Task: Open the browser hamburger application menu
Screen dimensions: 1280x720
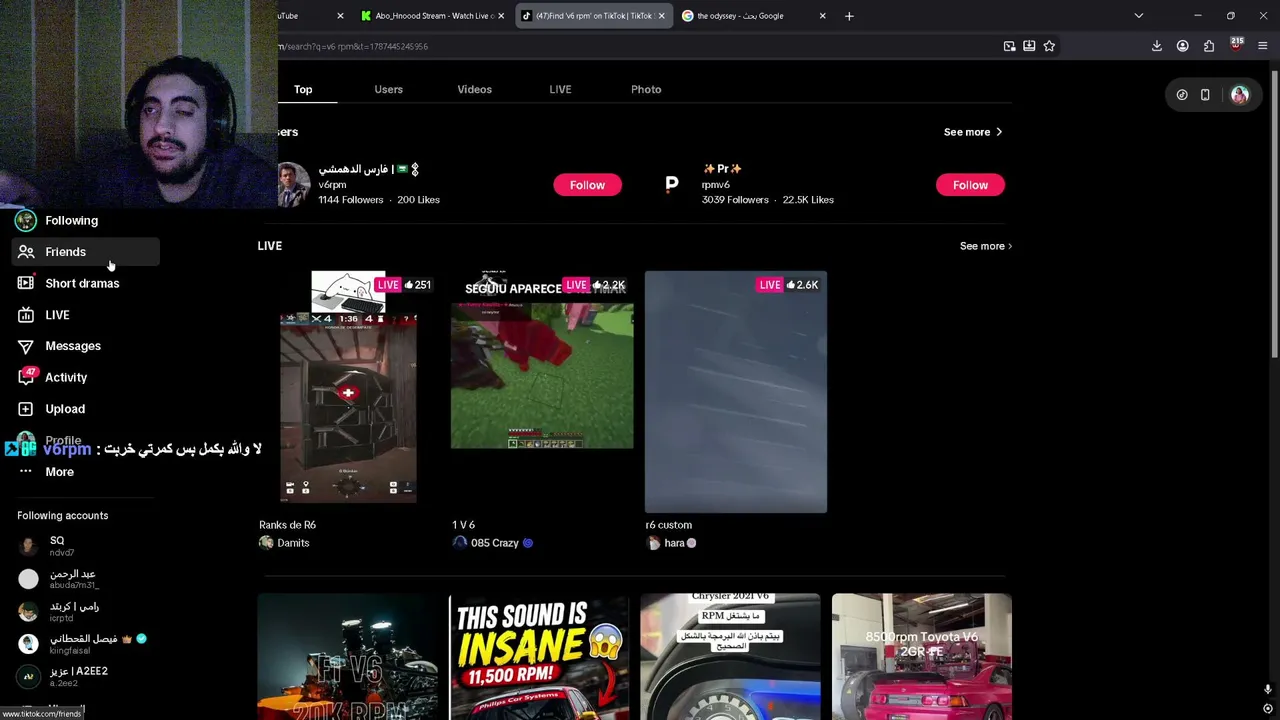Action: click(x=1262, y=46)
